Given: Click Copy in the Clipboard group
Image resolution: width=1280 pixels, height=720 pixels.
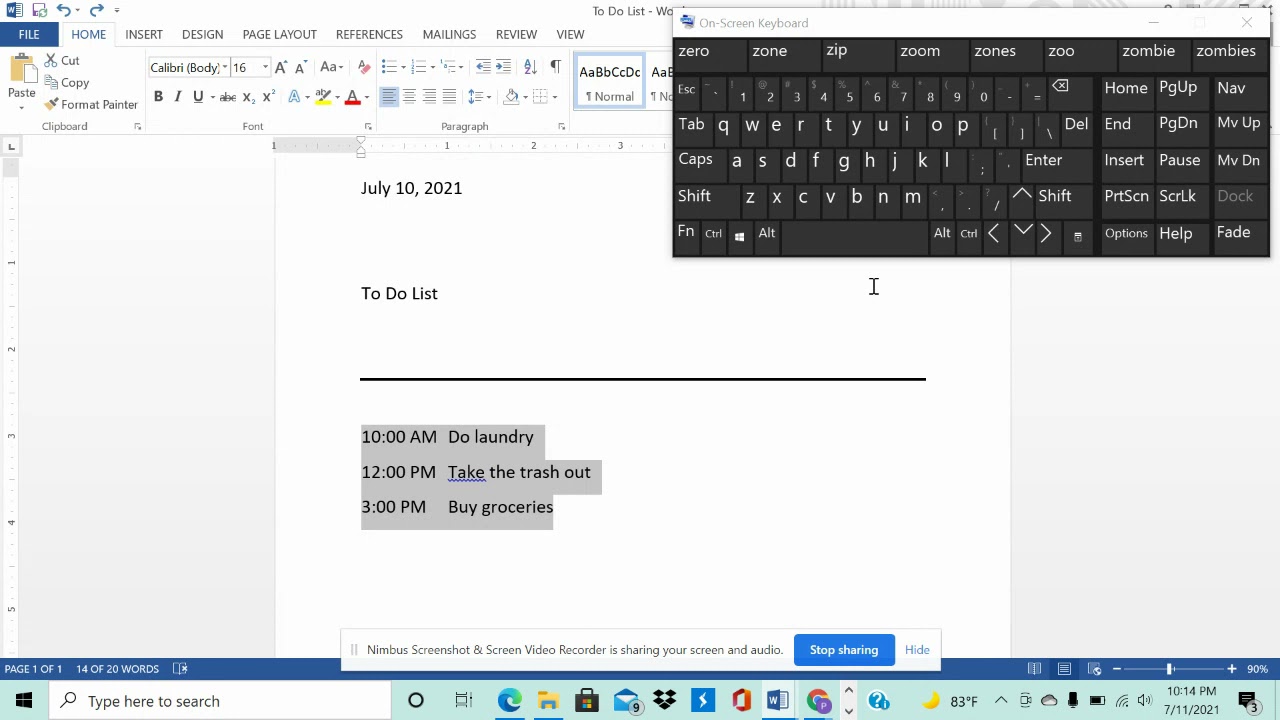Looking at the screenshot, I should [66, 83].
